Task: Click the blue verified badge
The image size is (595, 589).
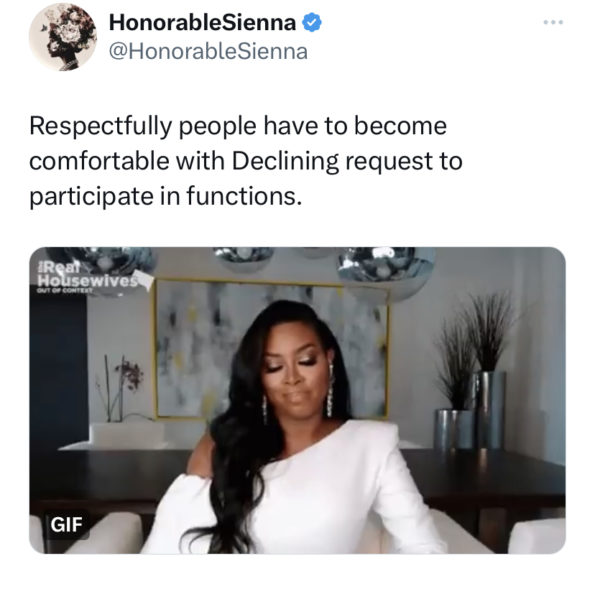Action: (x=312, y=22)
